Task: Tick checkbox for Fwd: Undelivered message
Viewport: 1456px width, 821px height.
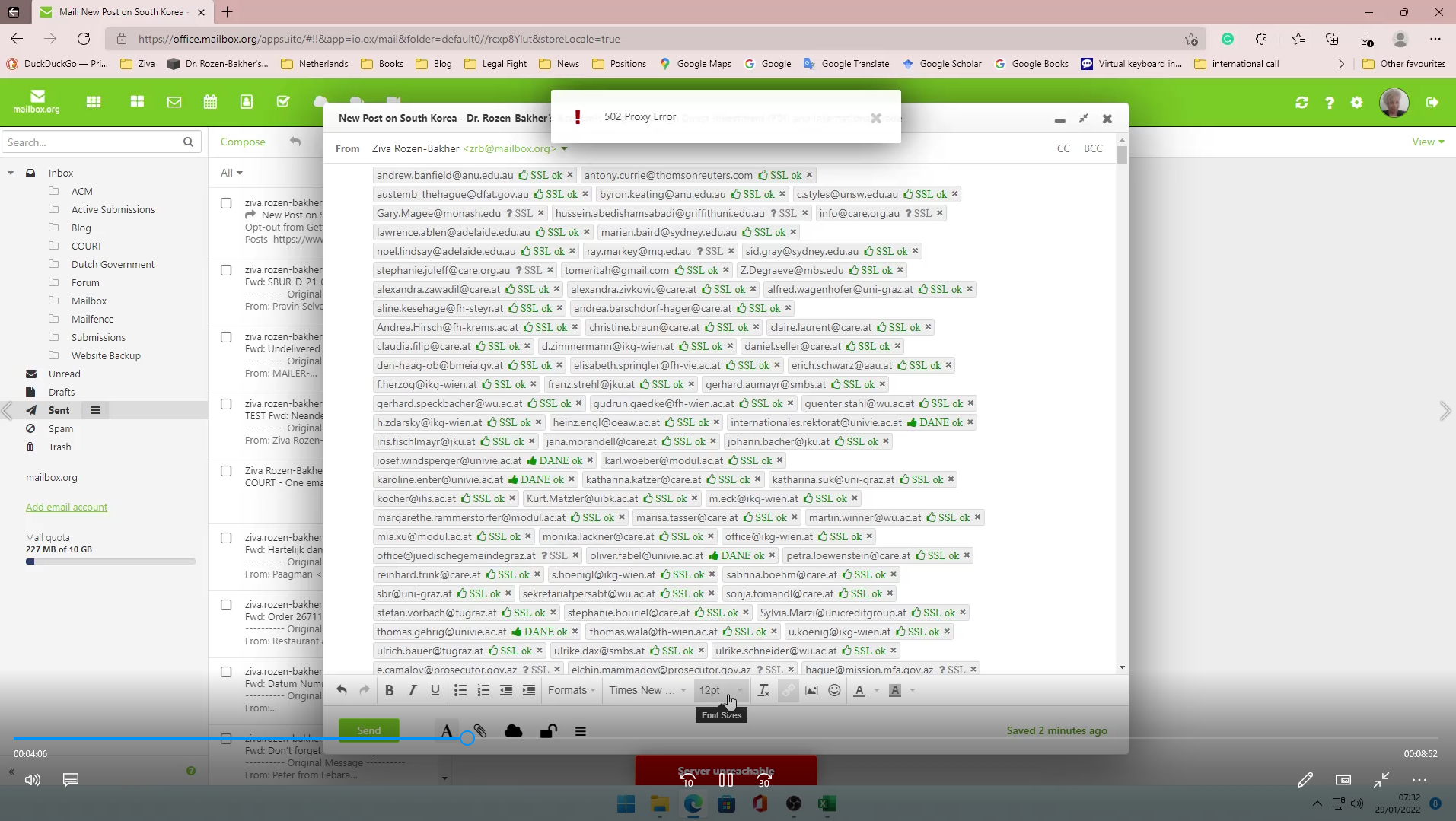Action: click(226, 337)
